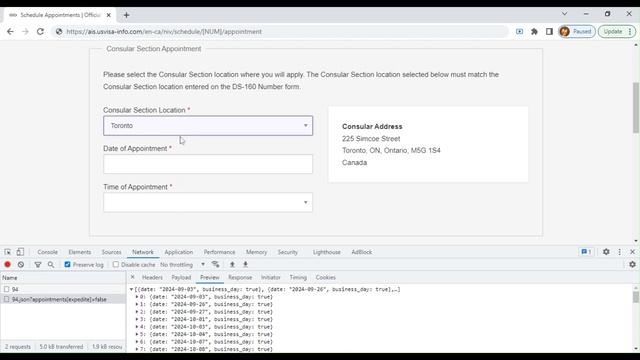Close the Schedule Appointments tab
640x360 pixels.
109,15
